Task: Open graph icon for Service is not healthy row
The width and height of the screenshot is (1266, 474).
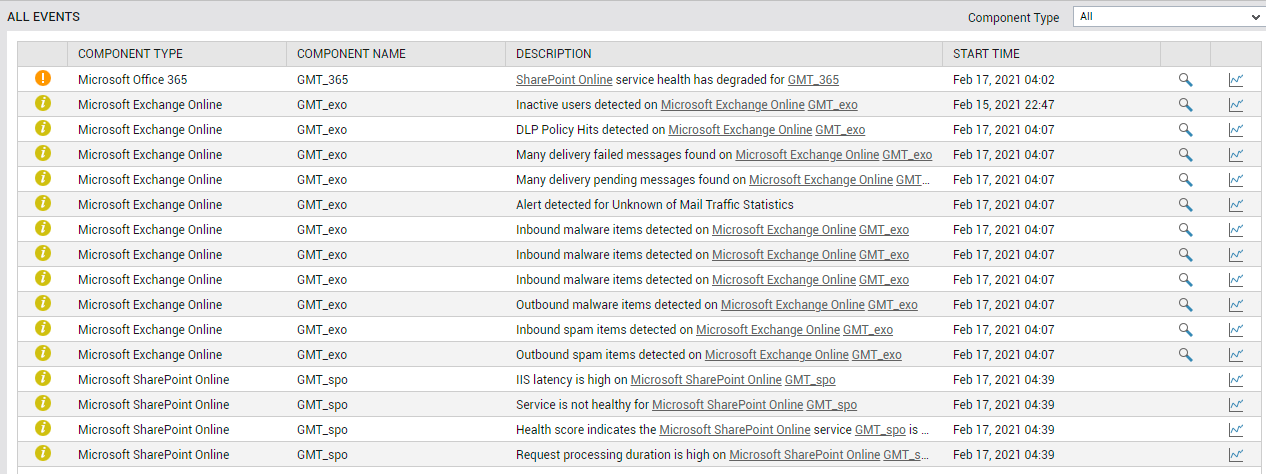Action: (1236, 405)
